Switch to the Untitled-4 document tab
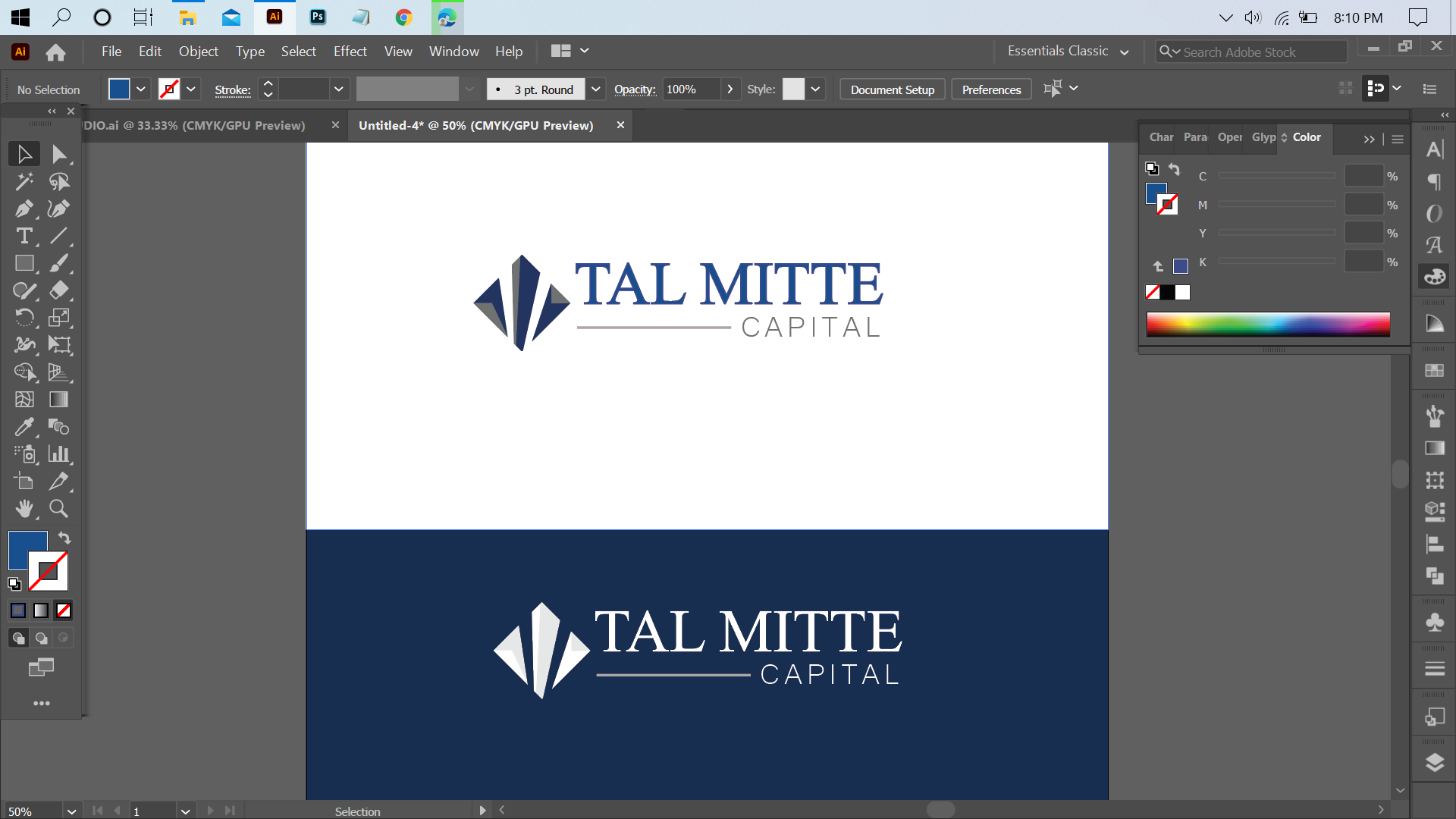1456x819 pixels. pos(475,125)
